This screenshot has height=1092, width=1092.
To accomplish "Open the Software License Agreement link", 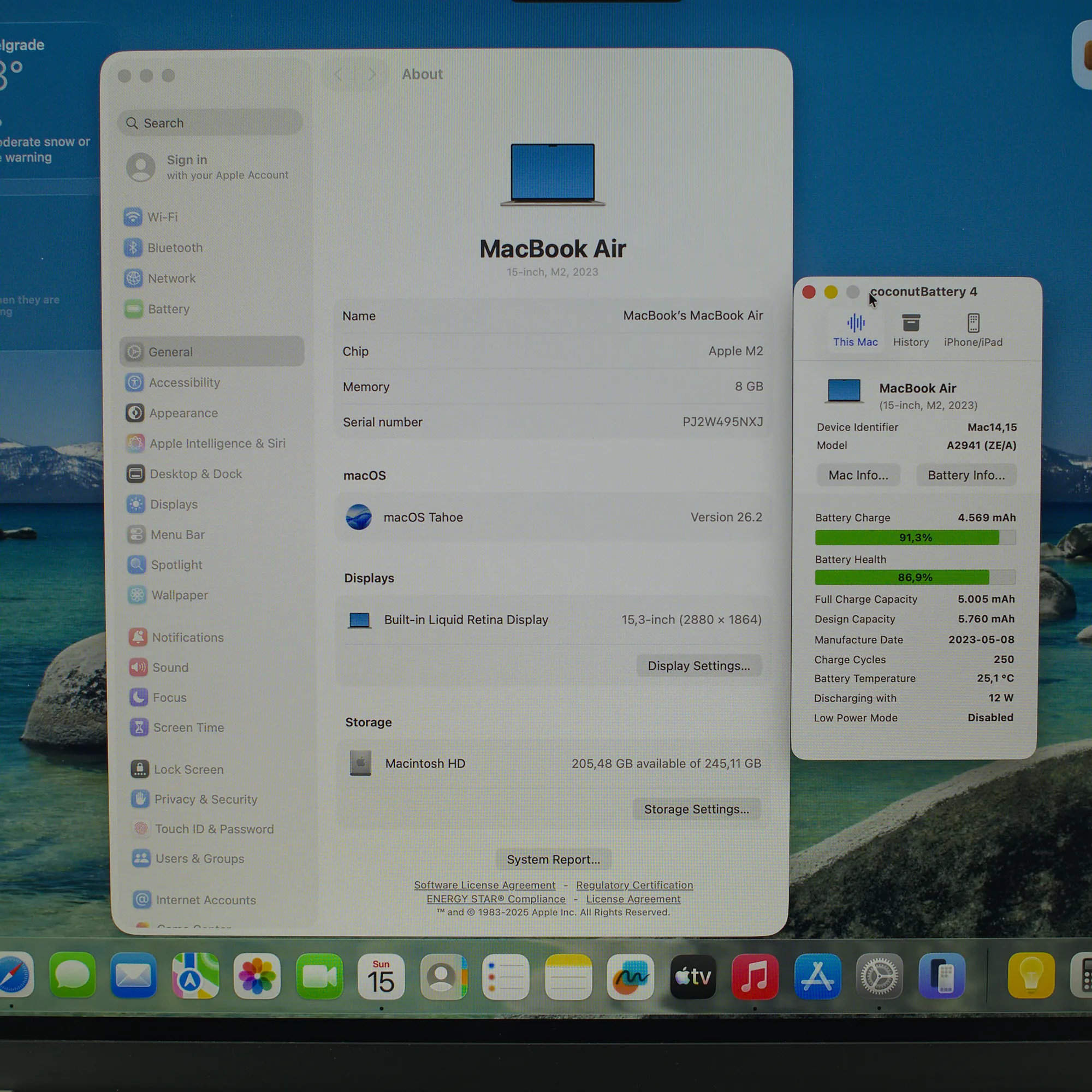I will point(484,885).
